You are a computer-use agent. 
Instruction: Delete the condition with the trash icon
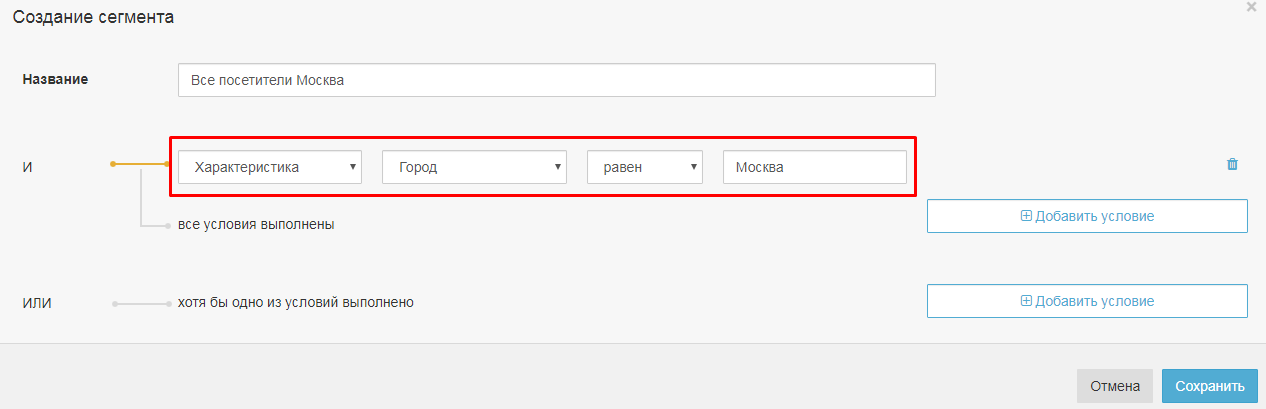(x=1232, y=164)
